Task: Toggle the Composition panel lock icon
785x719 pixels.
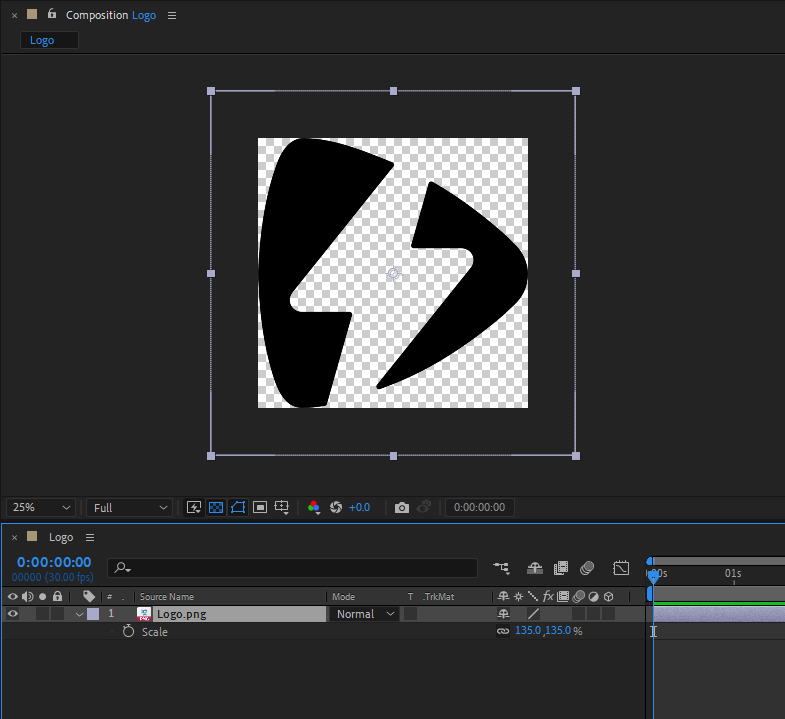Action: pos(52,14)
